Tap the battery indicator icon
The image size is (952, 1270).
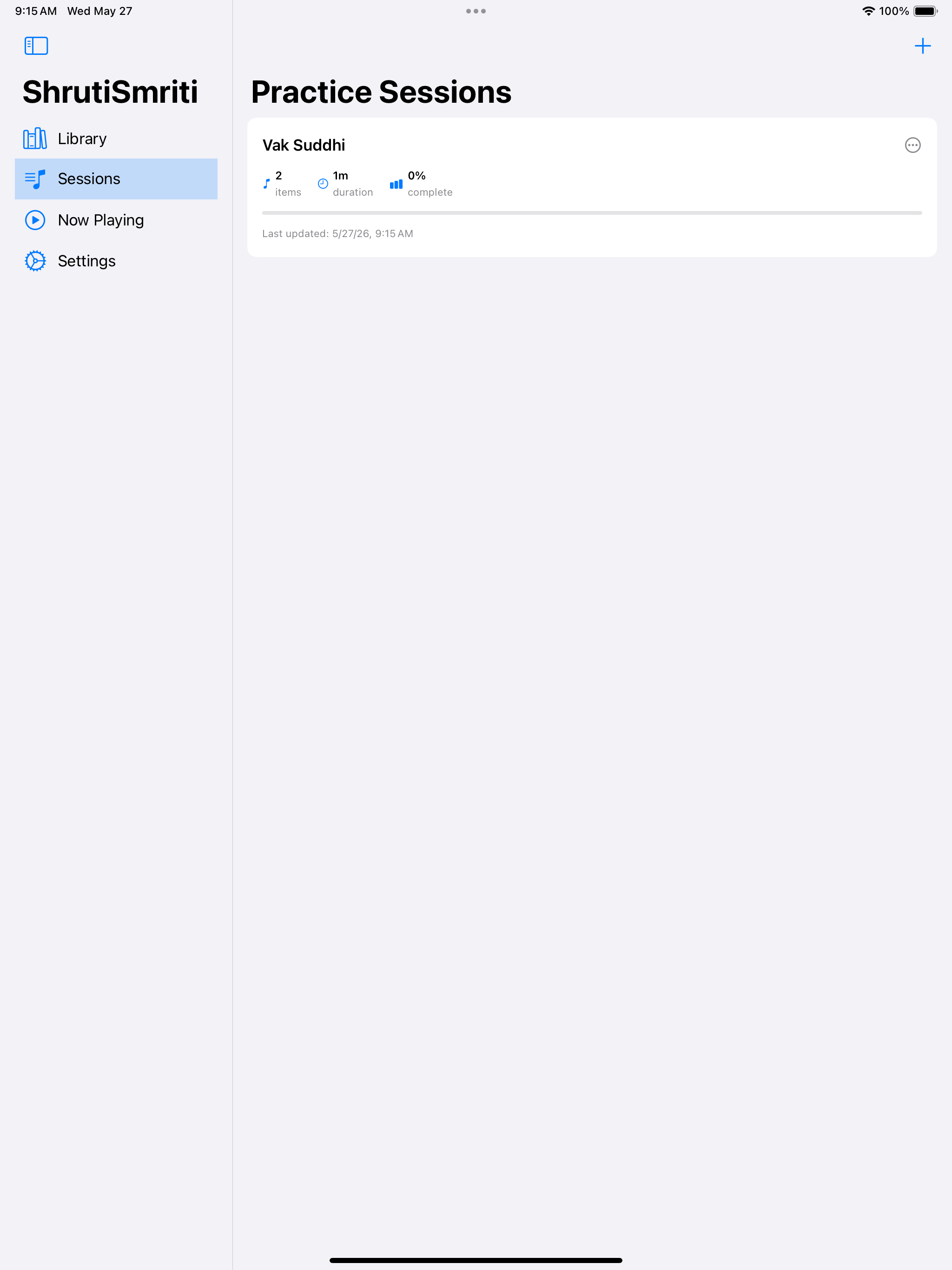click(x=925, y=11)
